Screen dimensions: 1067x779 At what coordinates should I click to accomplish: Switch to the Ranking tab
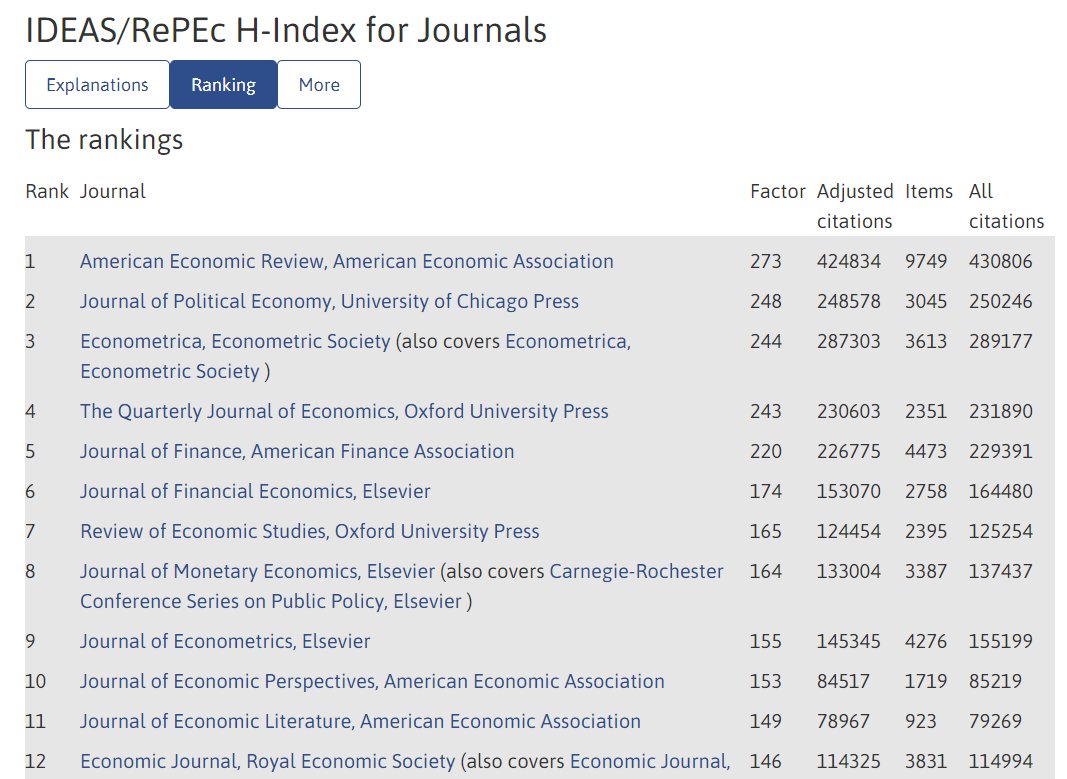pyautogui.click(x=223, y=84)
